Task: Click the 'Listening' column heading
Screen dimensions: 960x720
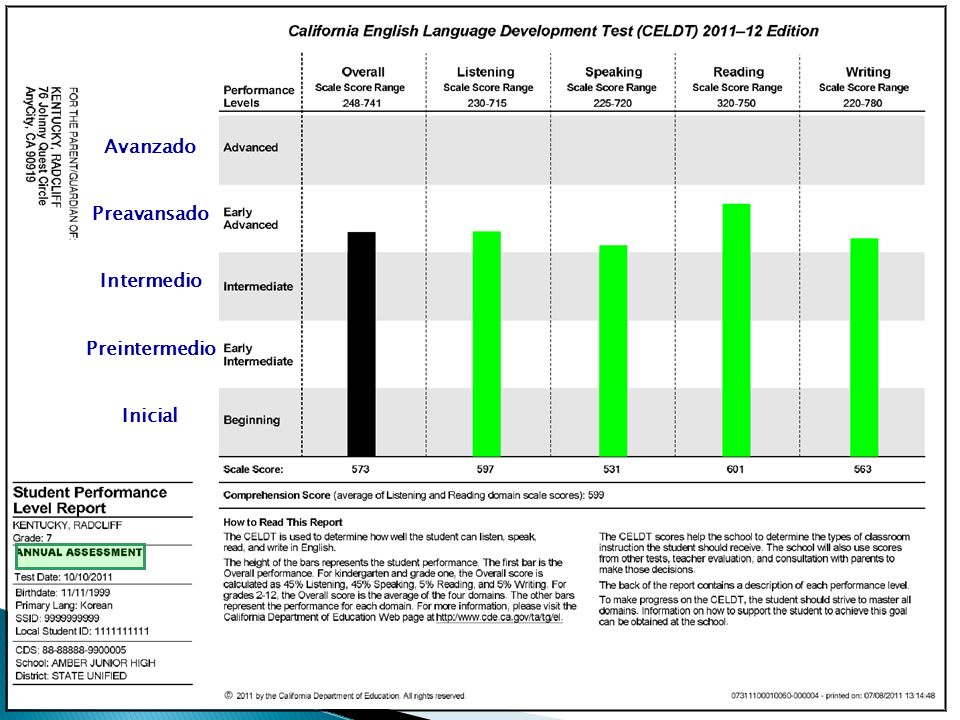Action: click(x=486, y=72)
